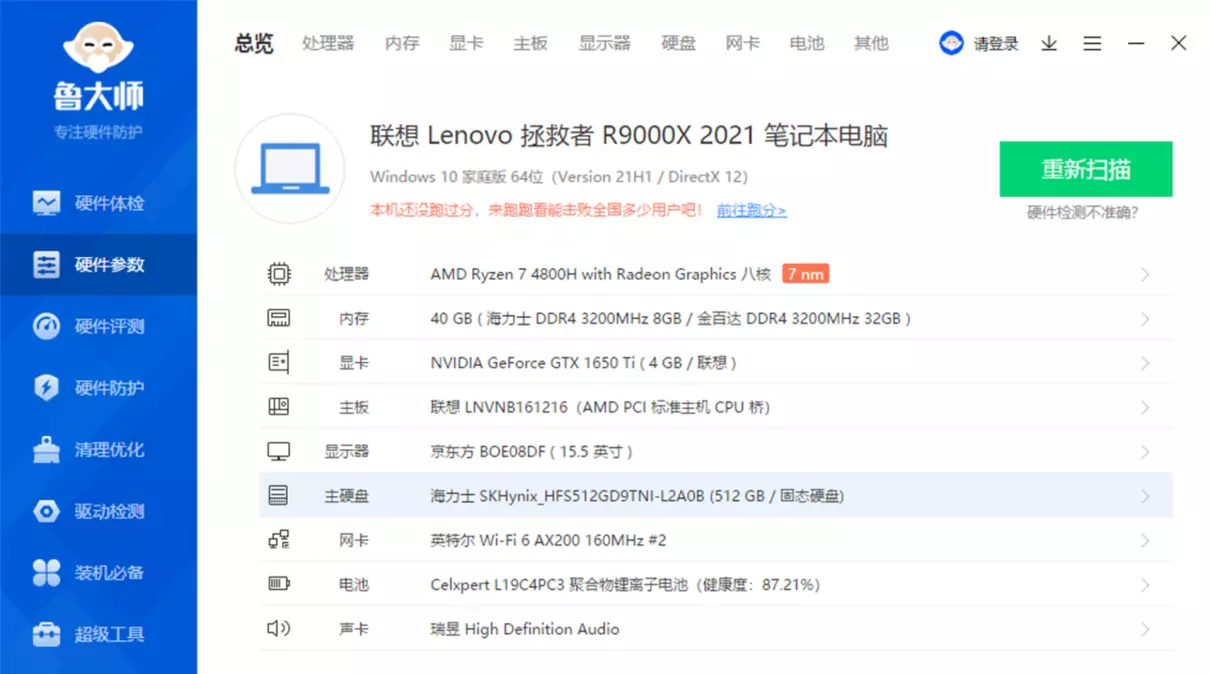Switch to the 总览 tab
This screenshot has width=1210, height=674.
[254, 43]
